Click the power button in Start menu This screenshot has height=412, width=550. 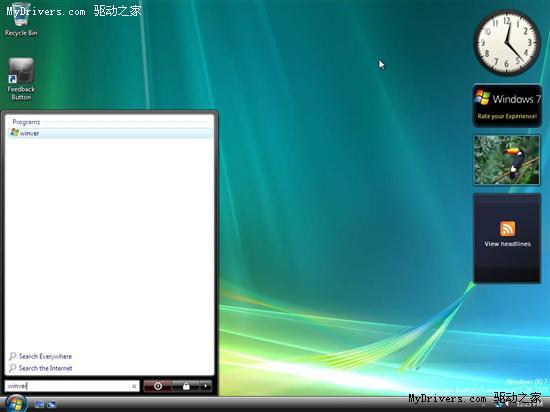[157, 386]
